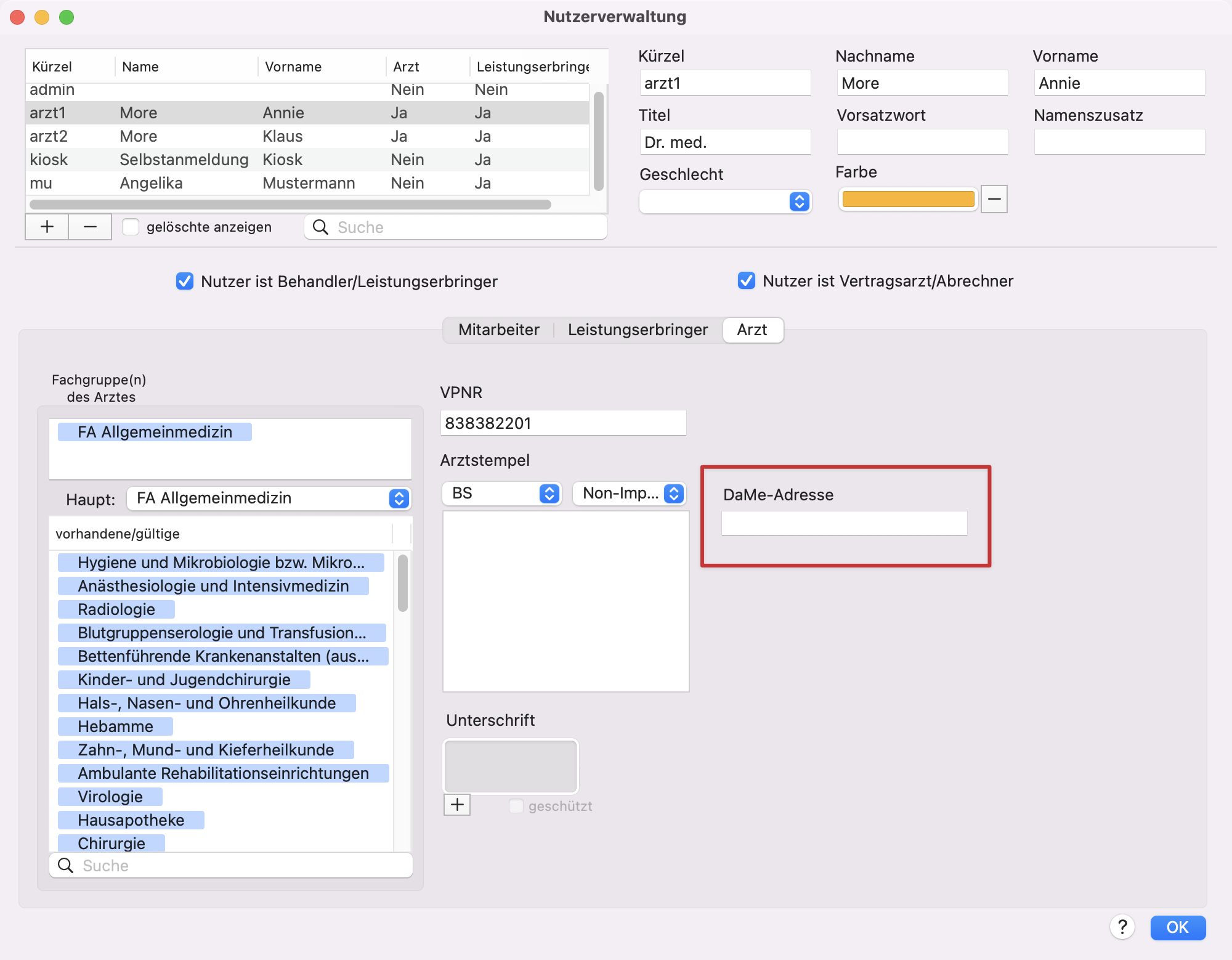The width and height of the screenshot is (1232, 960).
Task: Remove selected user with the minus button
Action: click(90, 227)
